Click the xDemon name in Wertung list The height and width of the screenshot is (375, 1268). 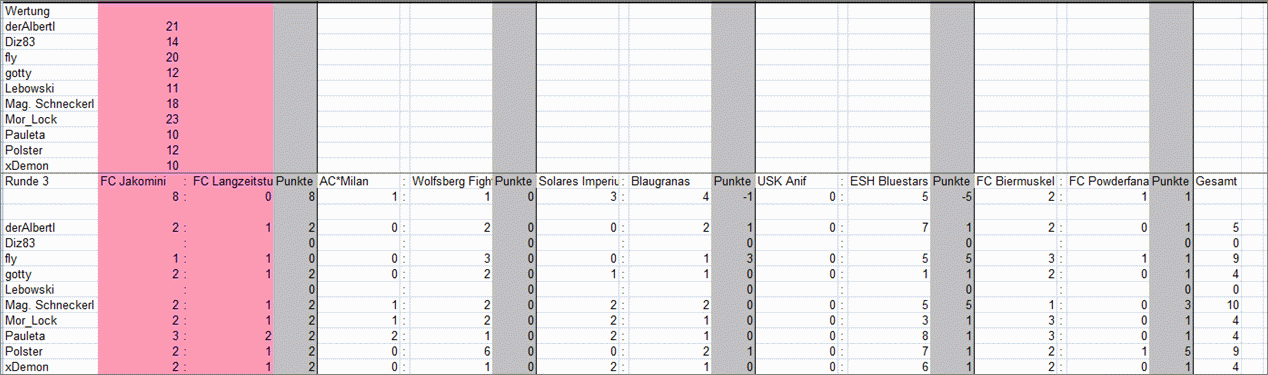pyautogui.click(x=26, y=166)
